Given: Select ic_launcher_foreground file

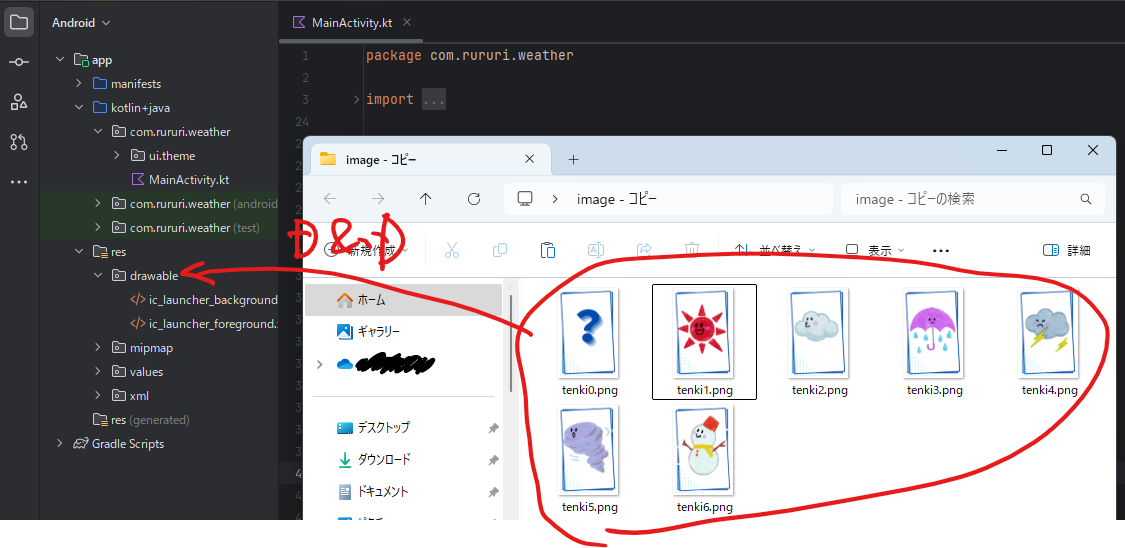Looking at the screenshot, I should coord(204,323).
